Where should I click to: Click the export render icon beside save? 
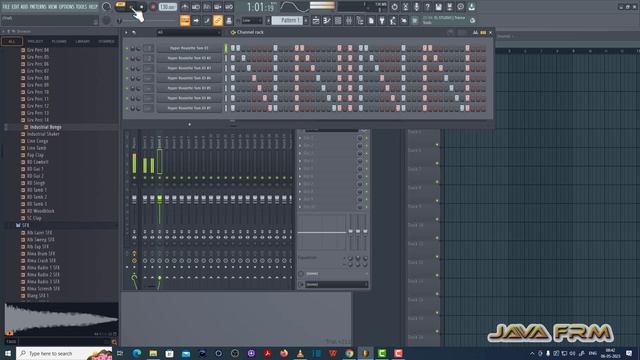click(449, 7)
